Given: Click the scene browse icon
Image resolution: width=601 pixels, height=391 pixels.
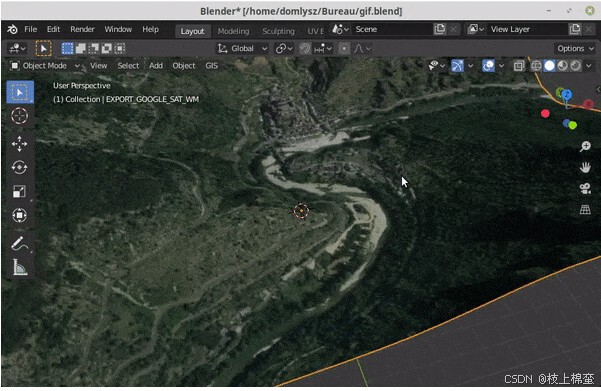Looking at the screenshot, I should [x=340, y=29].
